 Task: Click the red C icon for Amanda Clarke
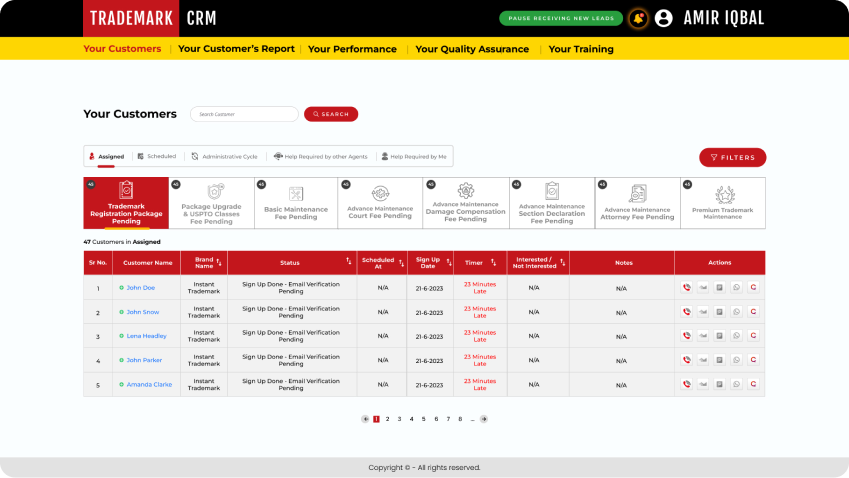pos(753,384)
